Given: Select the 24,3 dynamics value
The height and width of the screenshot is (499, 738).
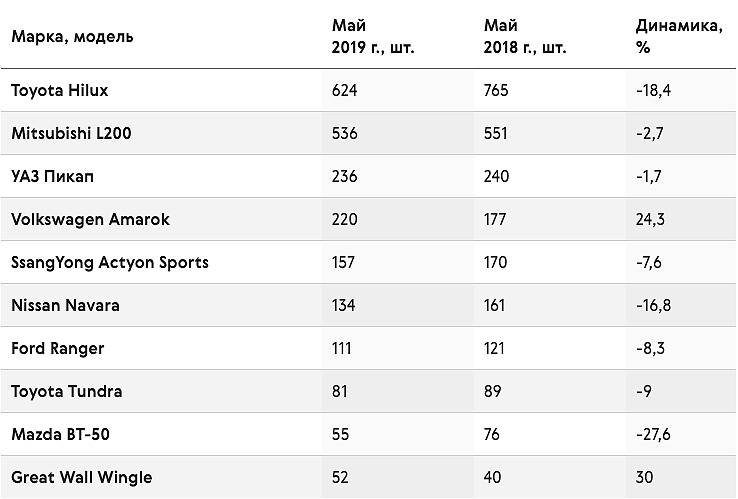Looking at the screenshot, I should click(x=650, y=219).
